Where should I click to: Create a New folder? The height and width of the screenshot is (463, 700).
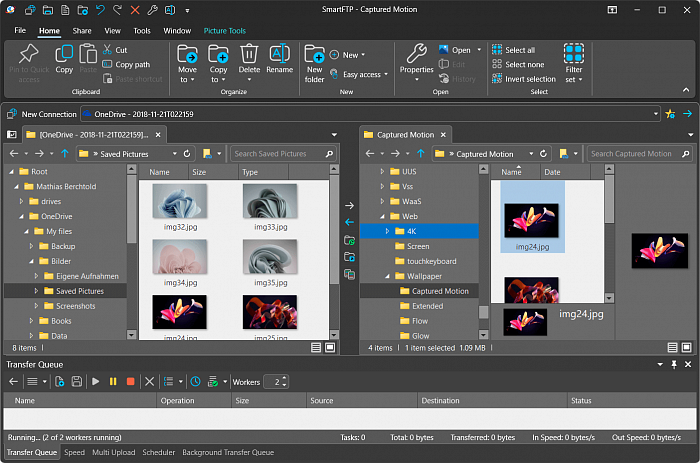tap(314, 63)
